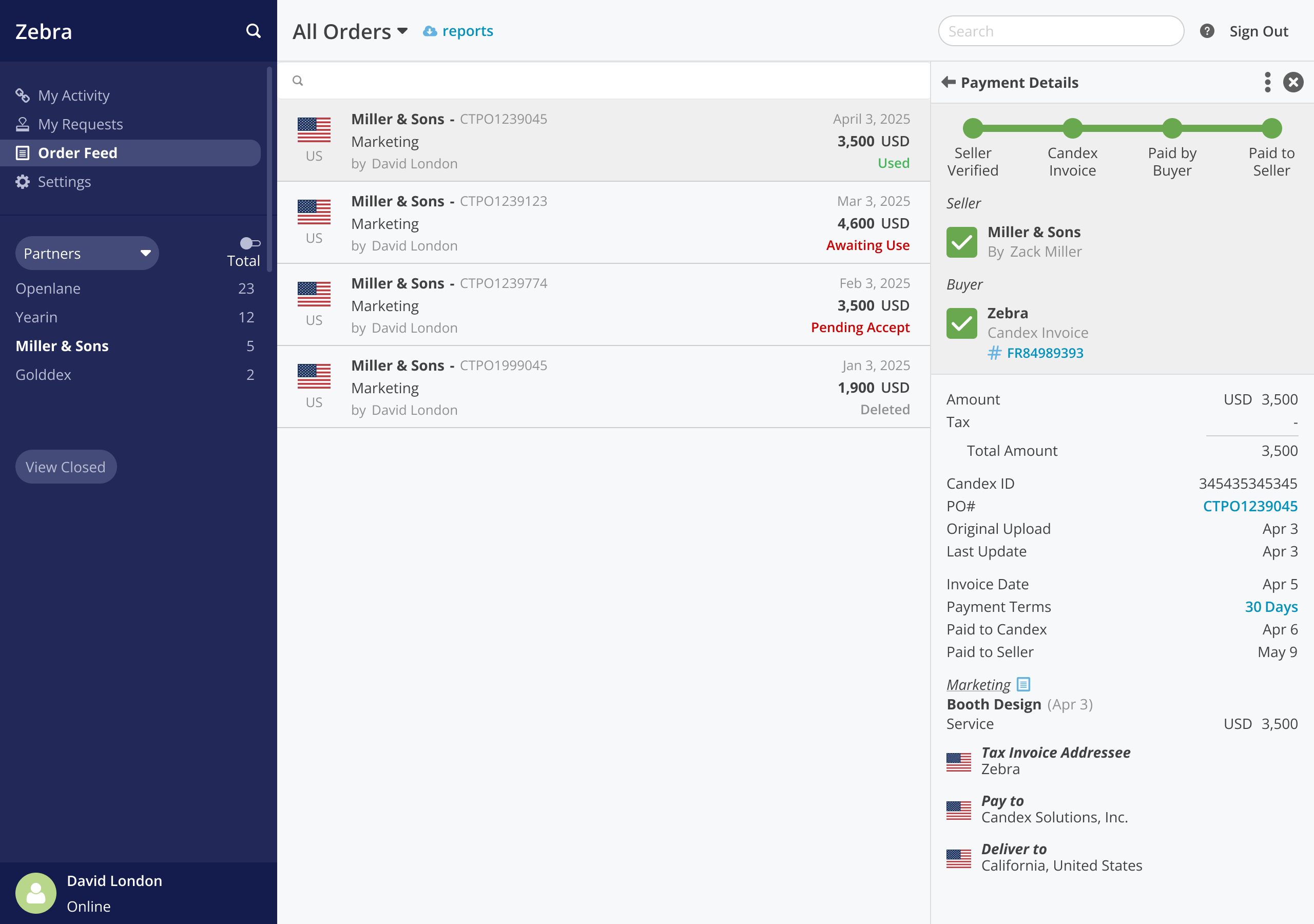Viewport: 1314px width, 924px height.
Task: Go to My Activity in the sidebar
Action: (73, 95)
